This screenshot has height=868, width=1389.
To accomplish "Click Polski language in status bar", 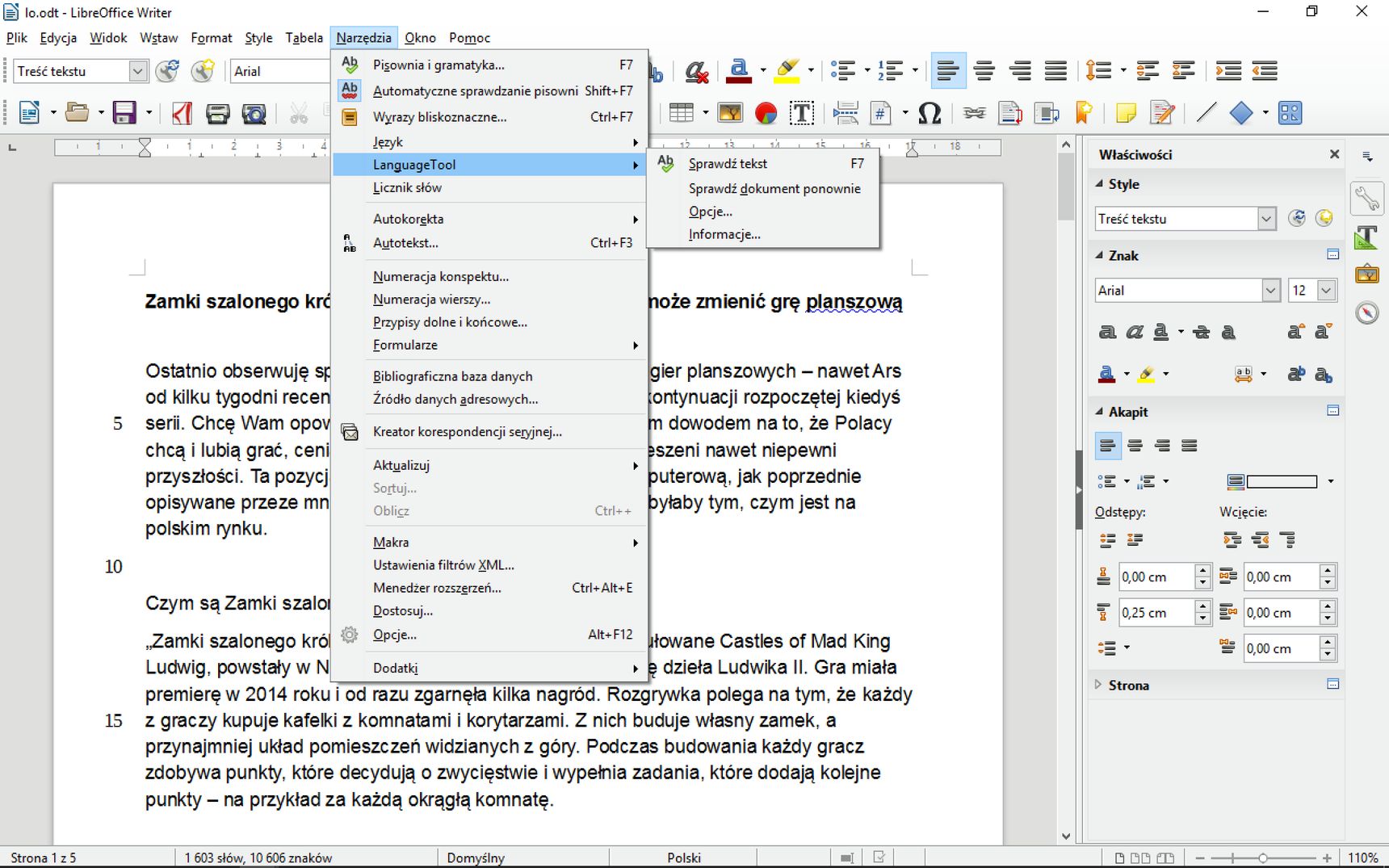I will tap(684, 858).
